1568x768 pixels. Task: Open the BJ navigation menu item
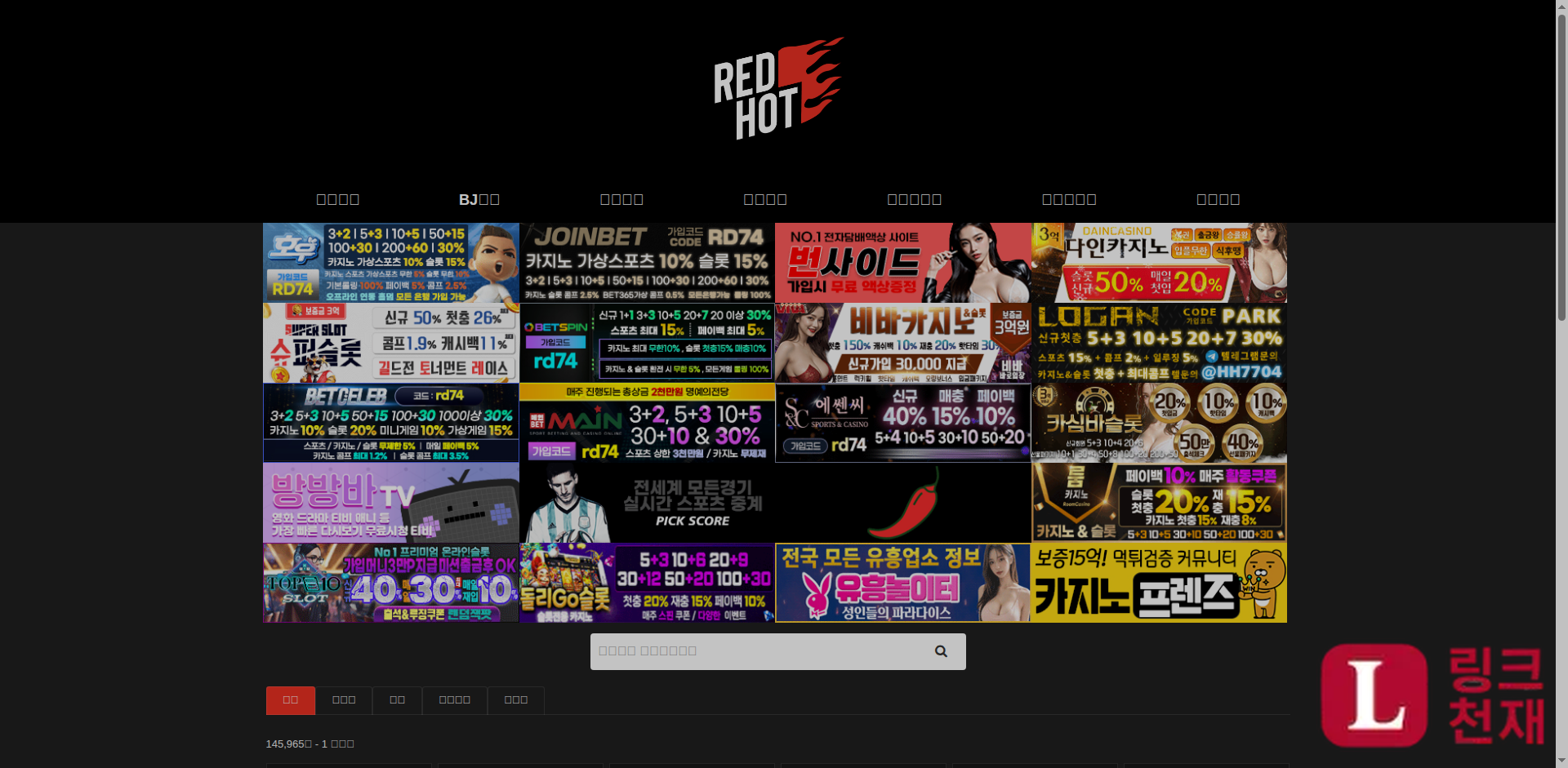[479, 200]
